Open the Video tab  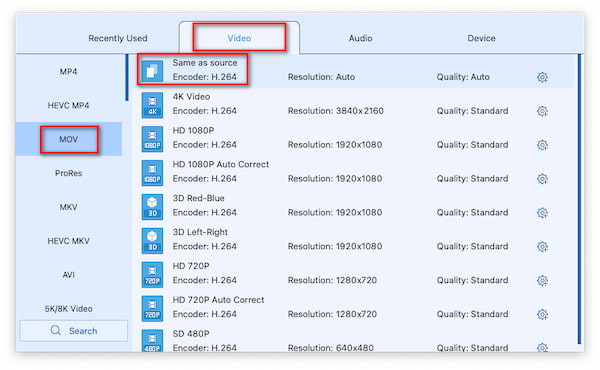pyautogui.click(x=239, y=38)
